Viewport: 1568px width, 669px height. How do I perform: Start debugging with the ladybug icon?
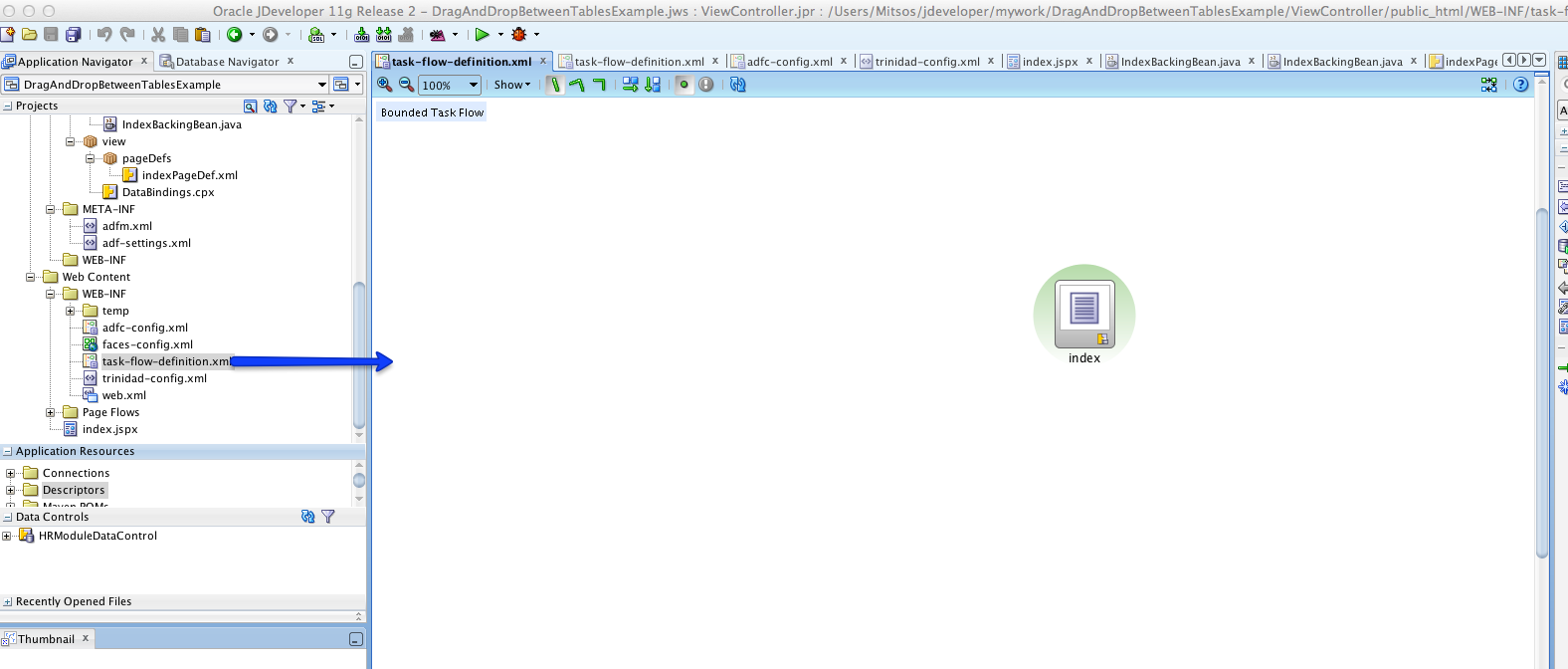[x=518, y=35]
